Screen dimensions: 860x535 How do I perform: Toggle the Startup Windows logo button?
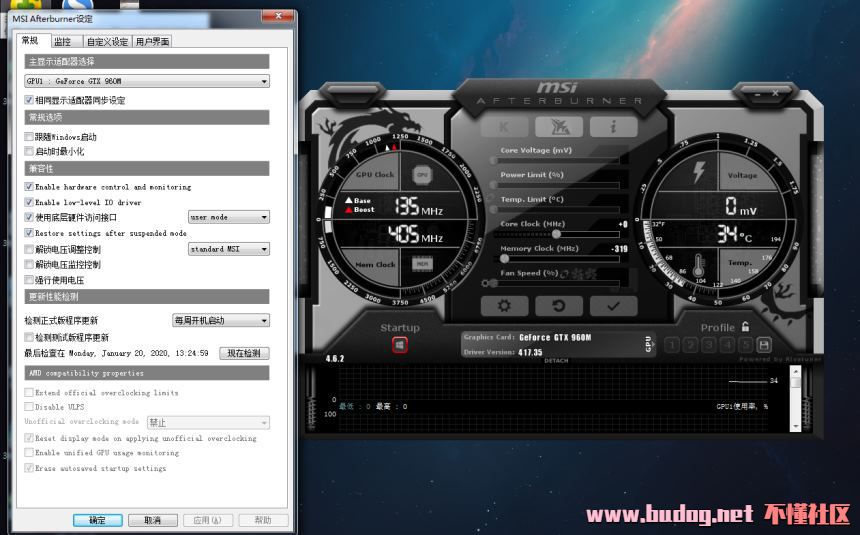(399, 345)
